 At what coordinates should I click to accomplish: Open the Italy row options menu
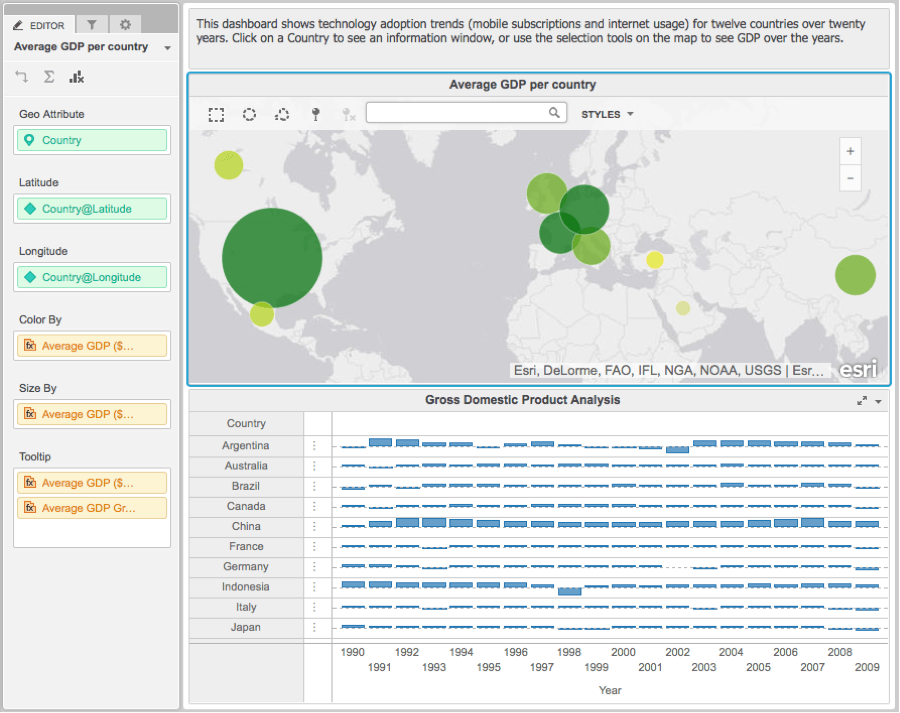314,607
